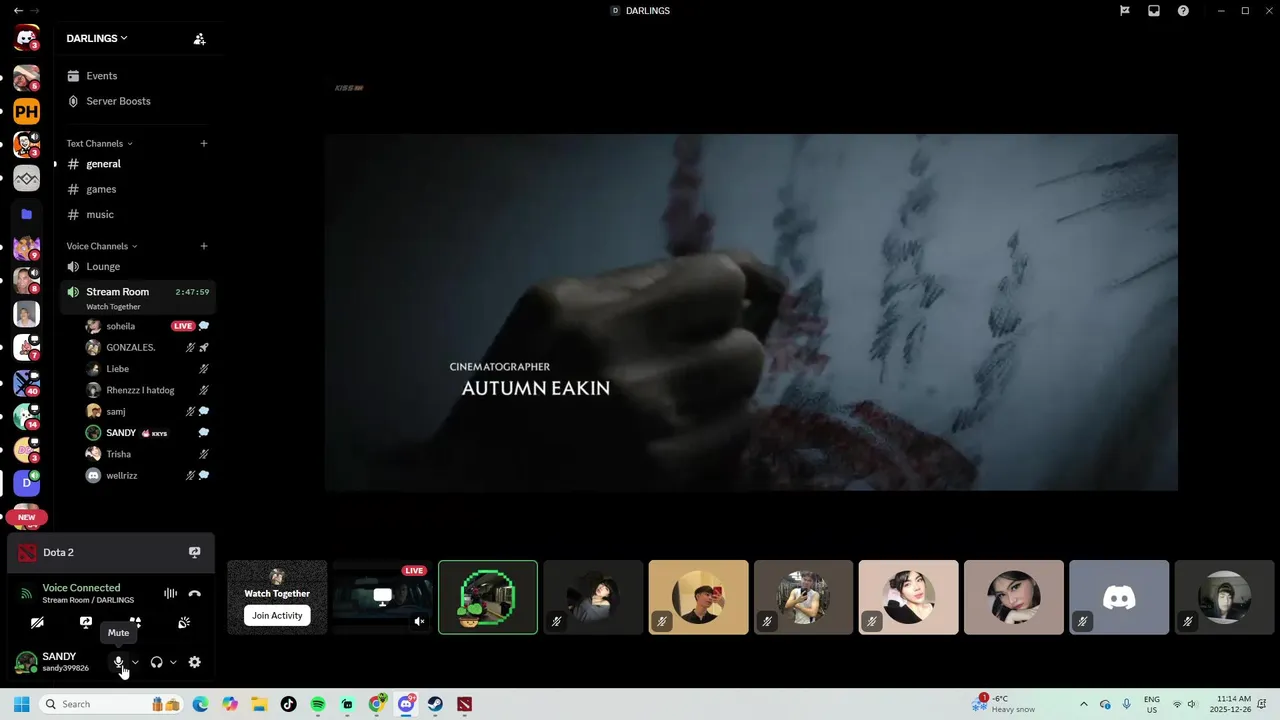Select samj in voice member list
This screenshot has width=1280, height=720.
148,411
